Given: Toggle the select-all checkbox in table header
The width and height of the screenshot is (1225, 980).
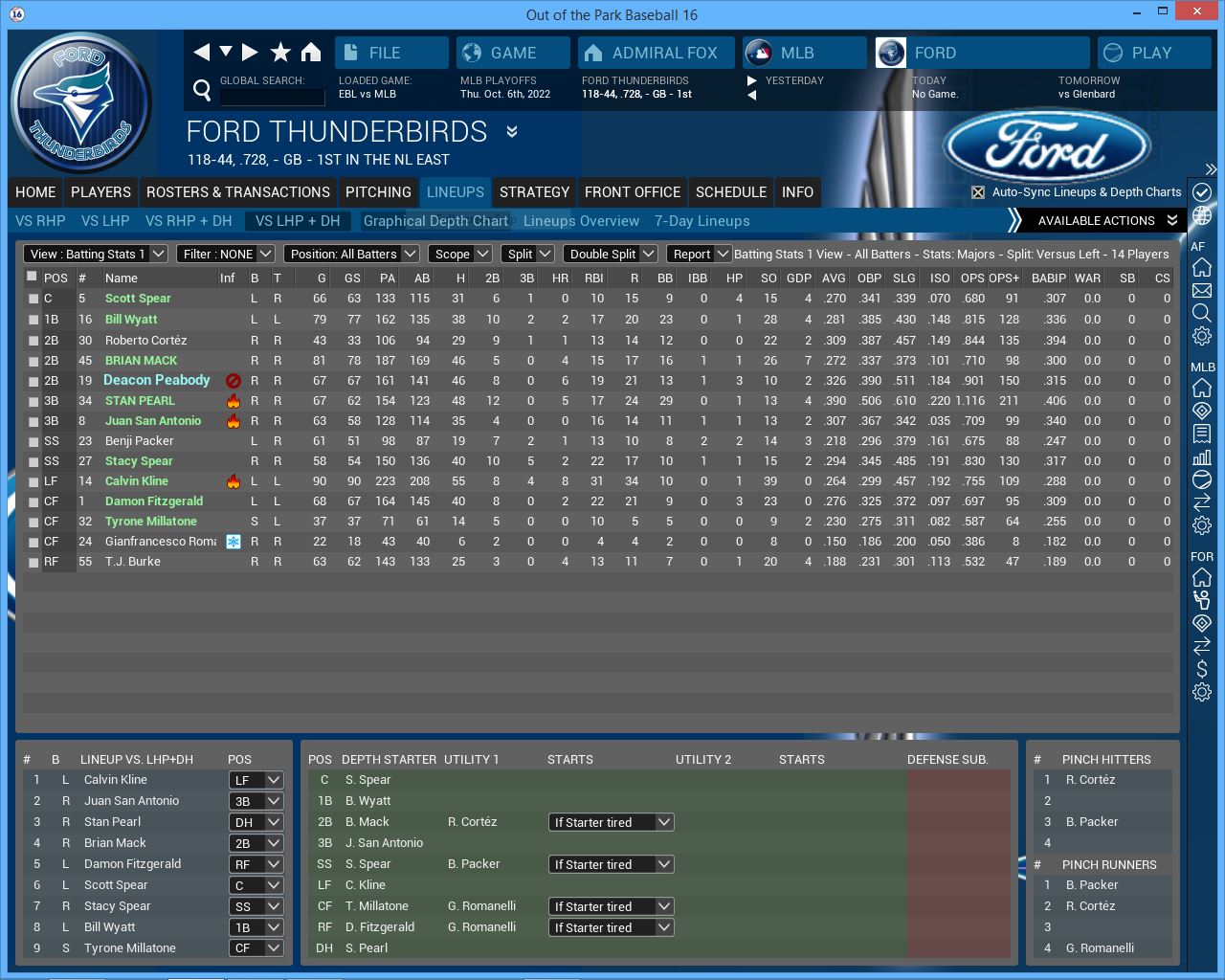Looking at the screenshot, I should (x=32, y=277).
